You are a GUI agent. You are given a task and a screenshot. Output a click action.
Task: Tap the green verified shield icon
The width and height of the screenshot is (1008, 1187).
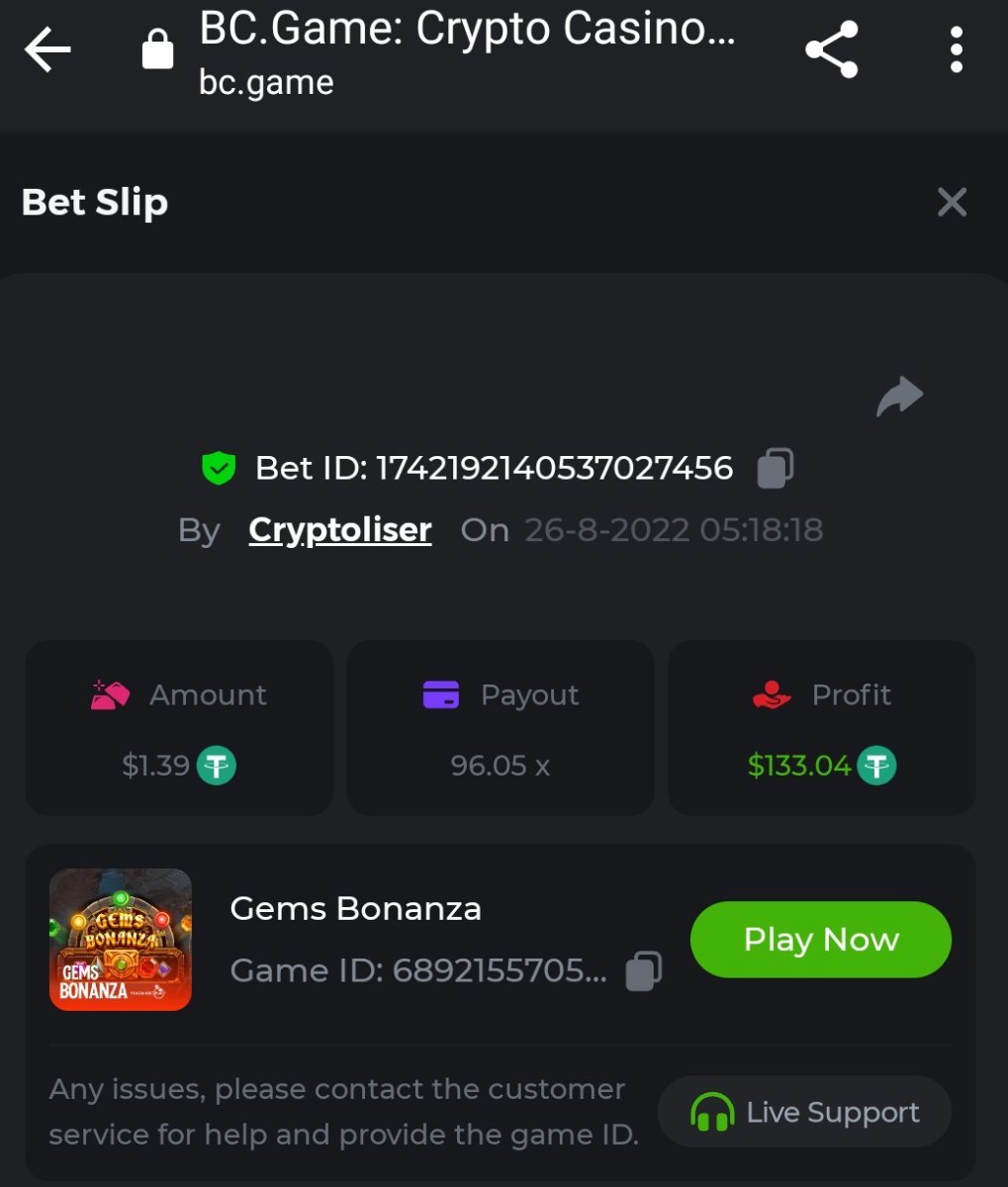[218, 468]
